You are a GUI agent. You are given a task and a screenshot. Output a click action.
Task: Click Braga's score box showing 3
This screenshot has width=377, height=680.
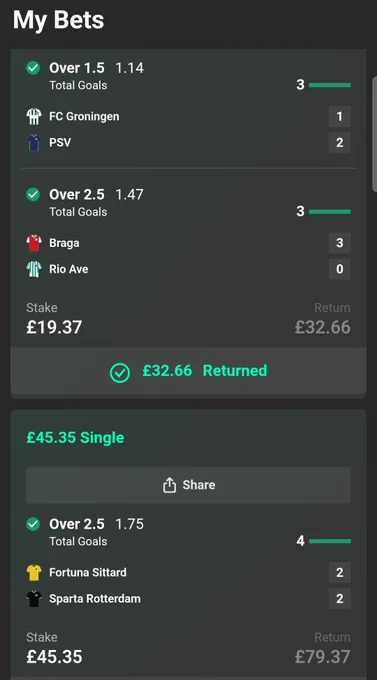340,243
